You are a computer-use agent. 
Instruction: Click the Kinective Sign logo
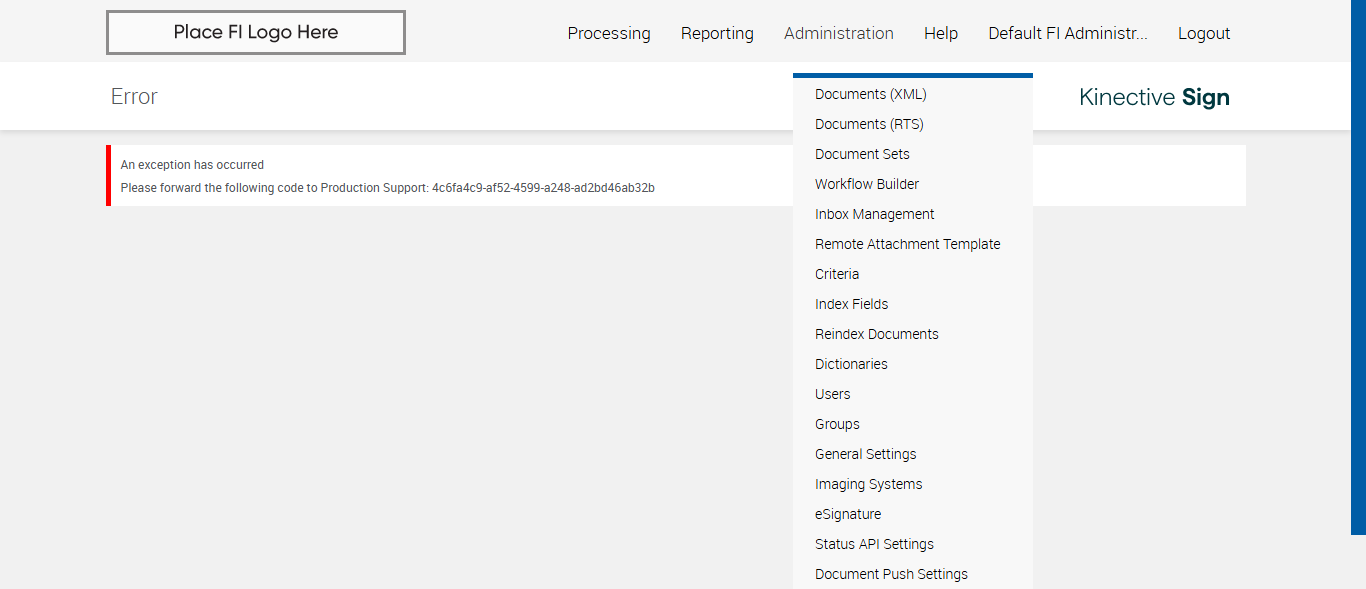click(1154, 97)
